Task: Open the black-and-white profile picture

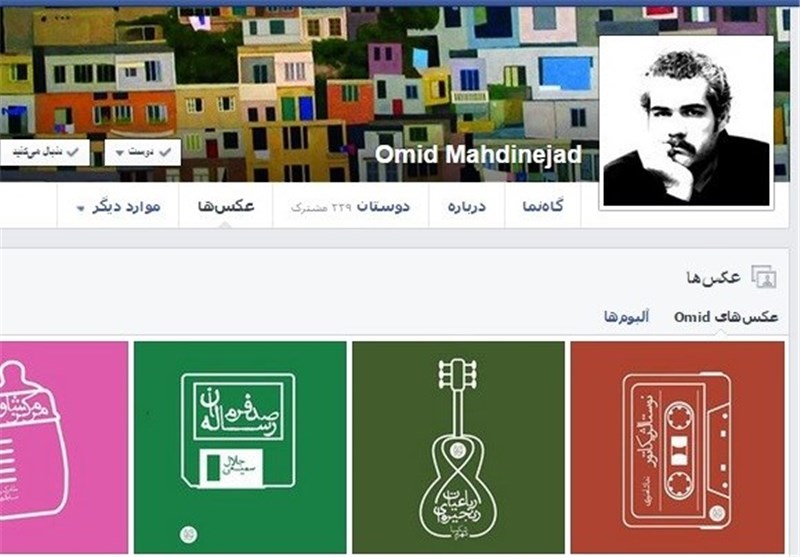Action: [x=686, y=122]
